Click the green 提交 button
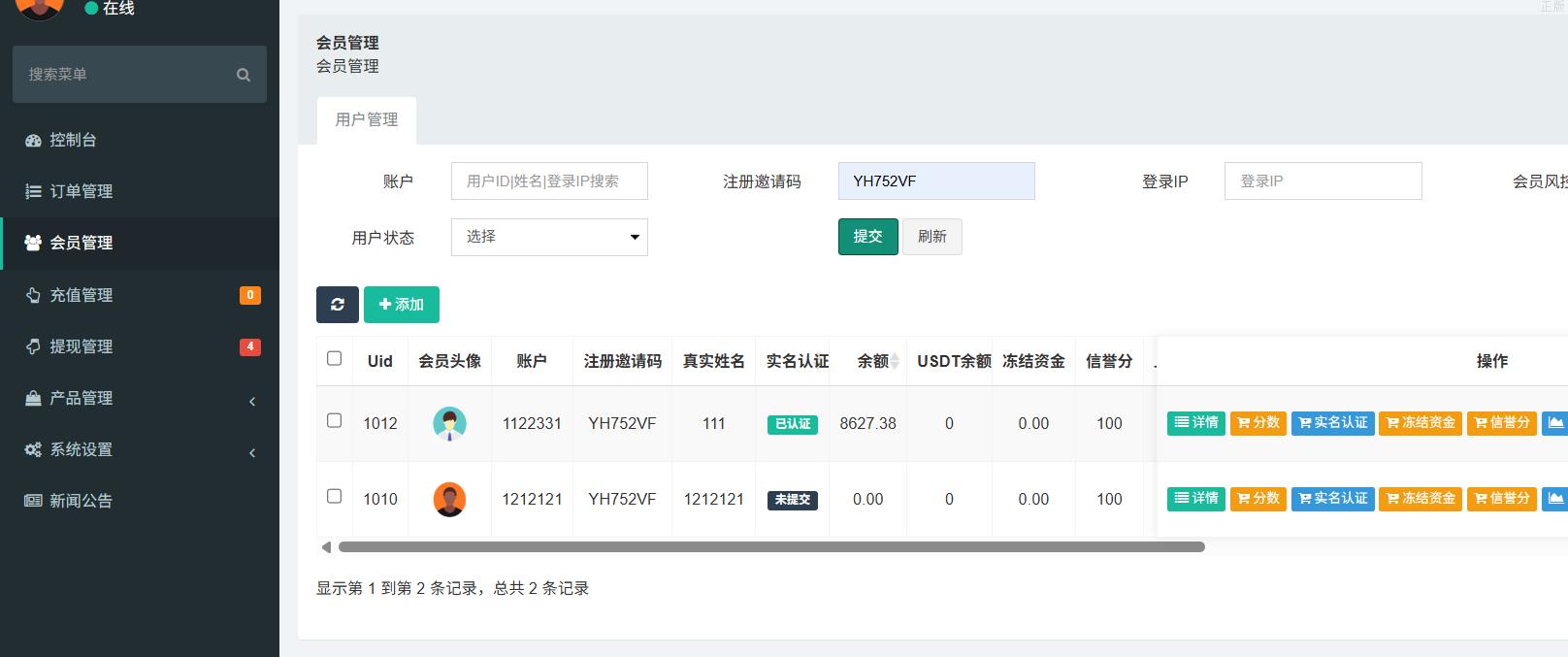Image resolution: width=1568 pixels, height=657 pixels. (x=867, y=237)
